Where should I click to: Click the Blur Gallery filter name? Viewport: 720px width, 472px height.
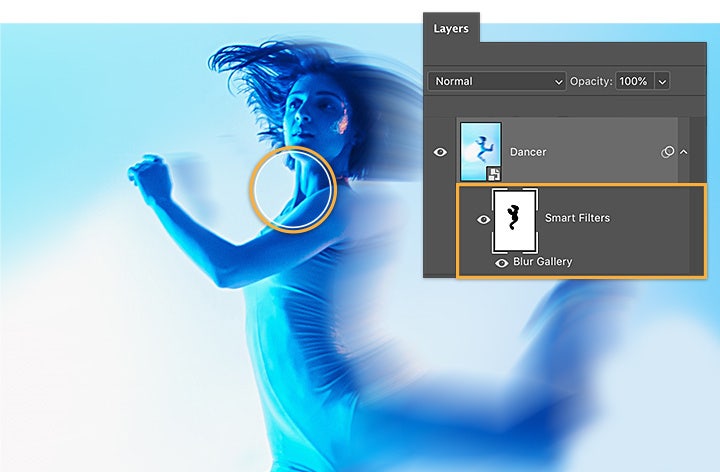pos(543,262)
